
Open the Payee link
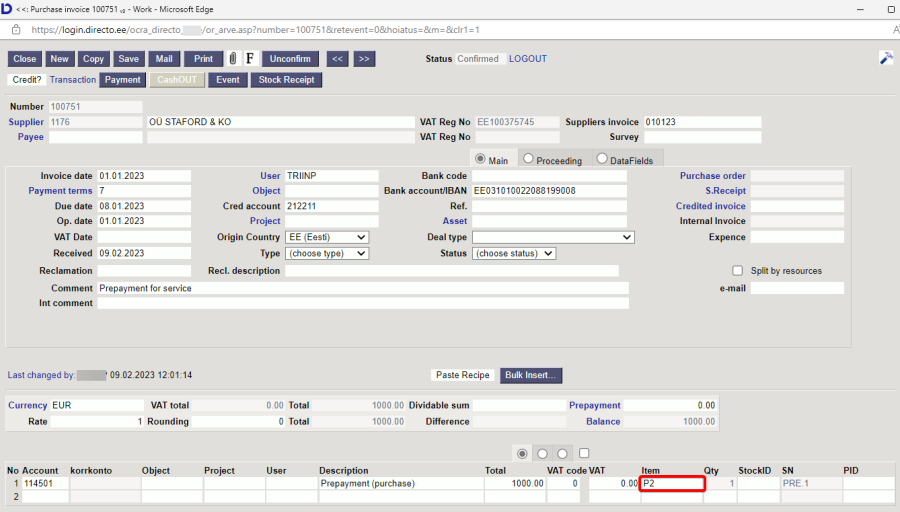click(x=30, y=137)
